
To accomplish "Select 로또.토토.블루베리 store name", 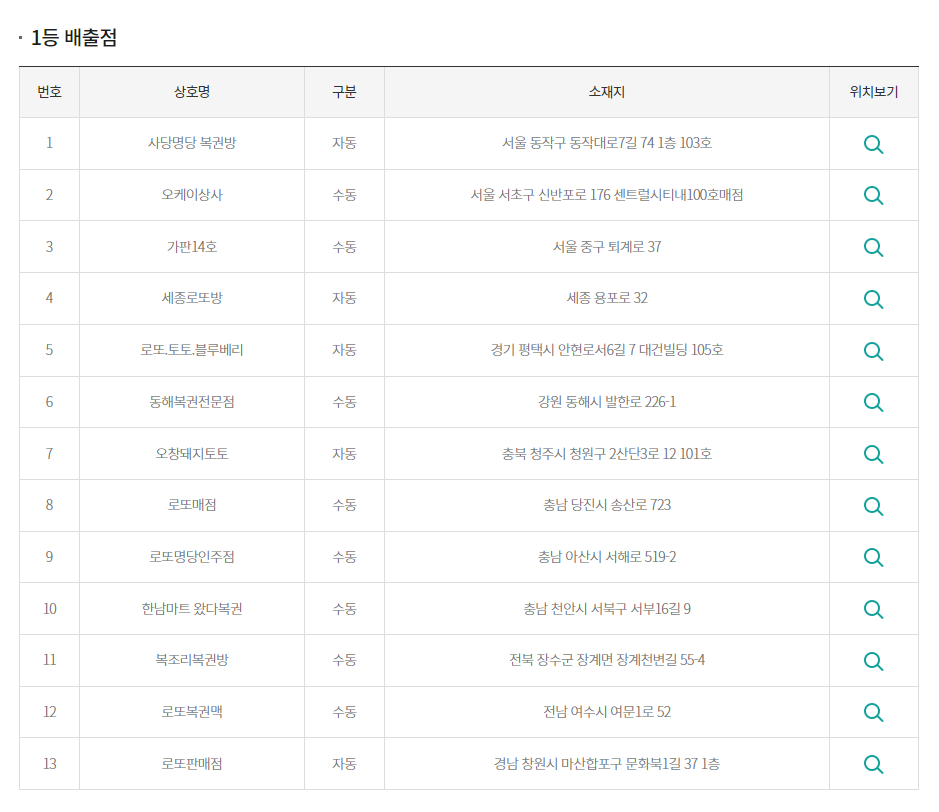I will tap(192, 350).
